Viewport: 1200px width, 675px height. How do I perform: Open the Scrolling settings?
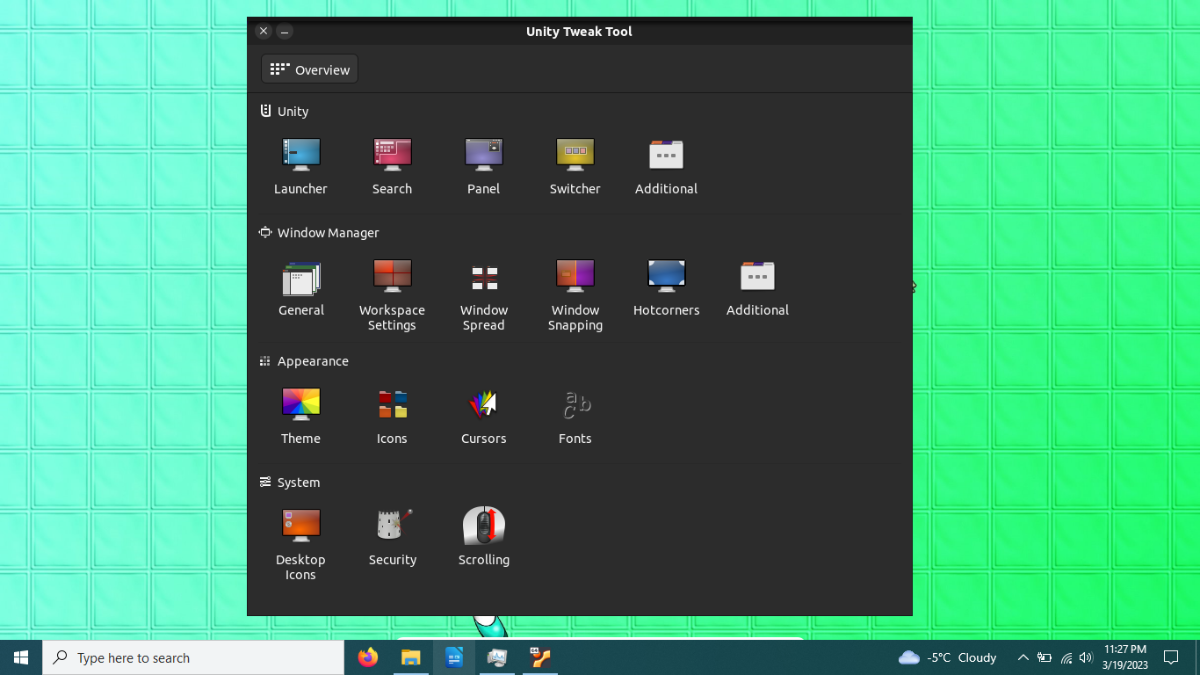pyautogui.click(x=484, y=537)
